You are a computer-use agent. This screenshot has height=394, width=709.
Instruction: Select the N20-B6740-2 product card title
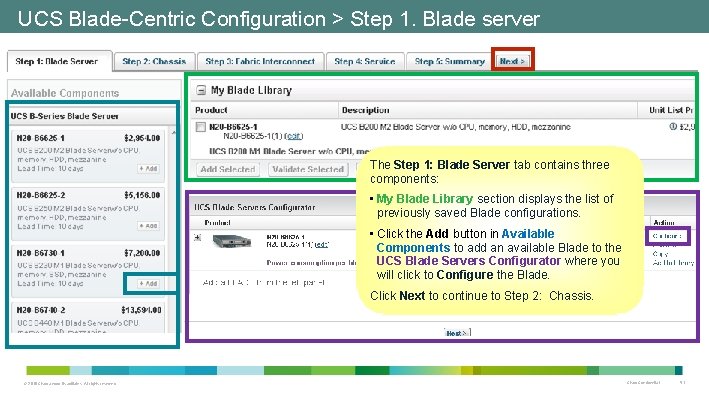pyautogui.click(x=41, y=310)
